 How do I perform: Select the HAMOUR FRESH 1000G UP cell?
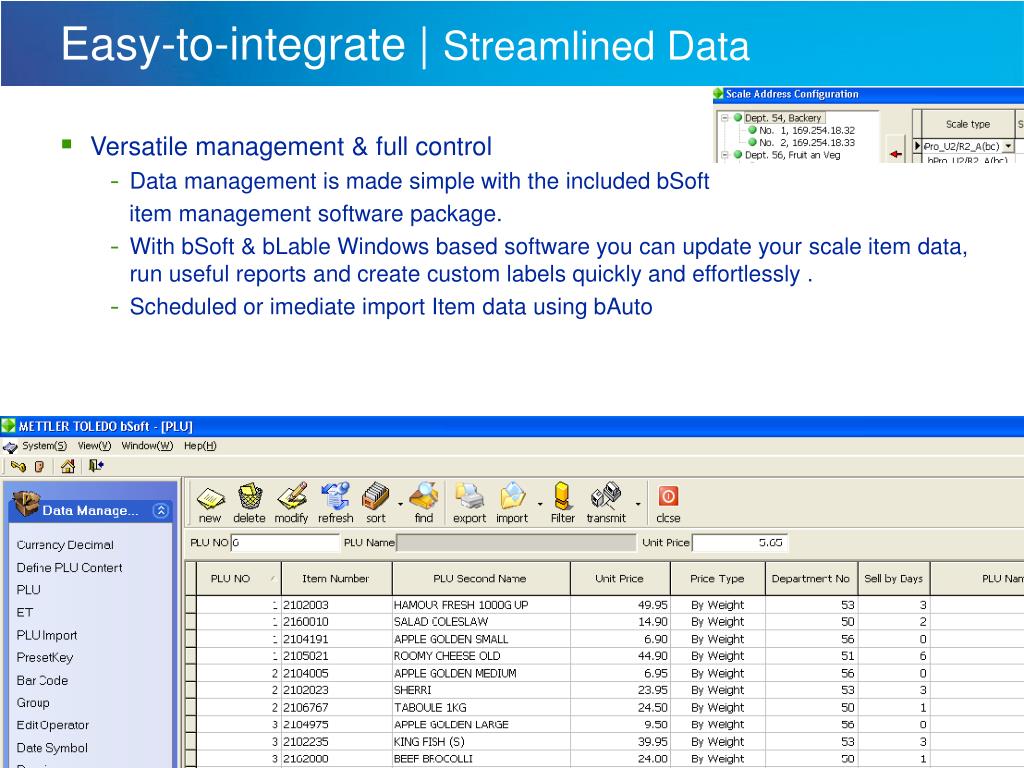(481, 605)
